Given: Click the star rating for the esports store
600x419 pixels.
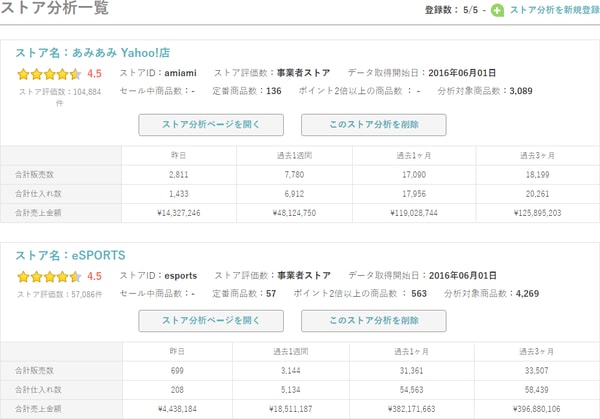Looking at the screenshot, I should point(49,276).
